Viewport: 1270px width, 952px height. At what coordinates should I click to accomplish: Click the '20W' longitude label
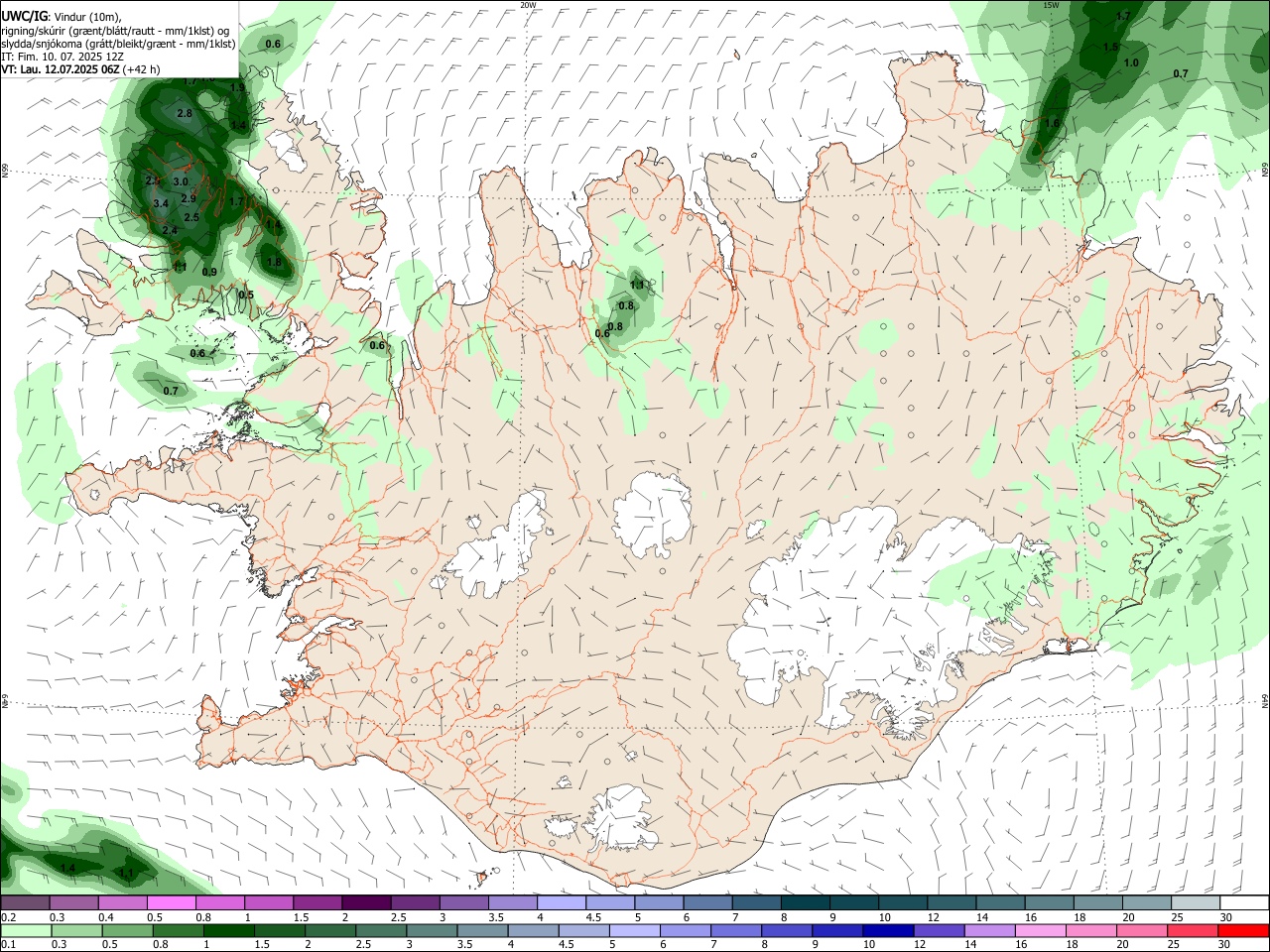click(528, 5)
